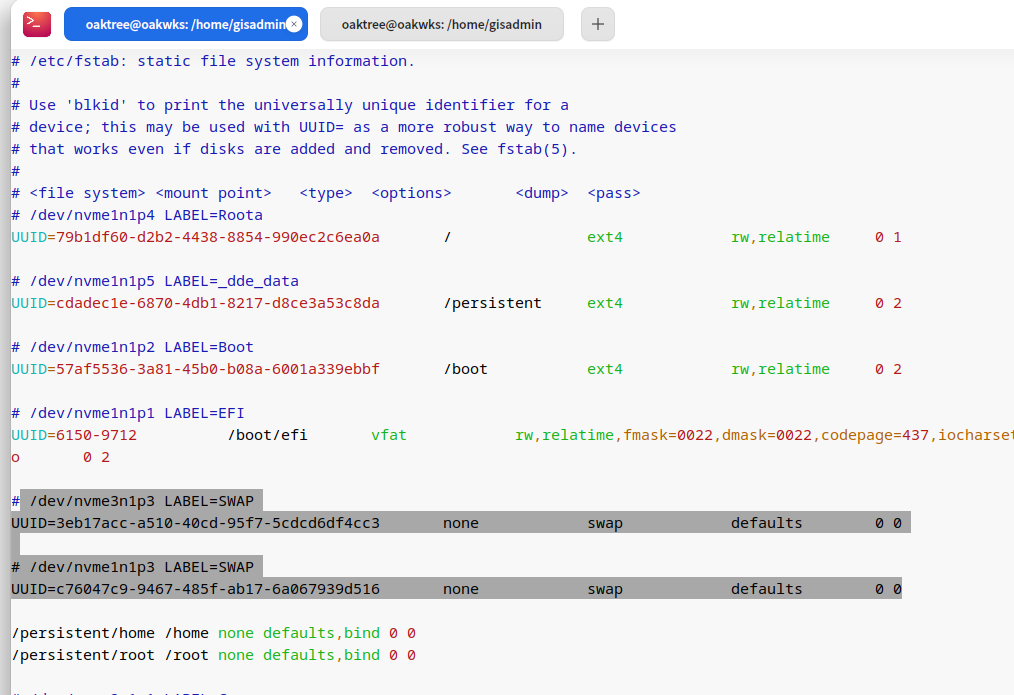Click the red terminal application icon

pos(37,25)
